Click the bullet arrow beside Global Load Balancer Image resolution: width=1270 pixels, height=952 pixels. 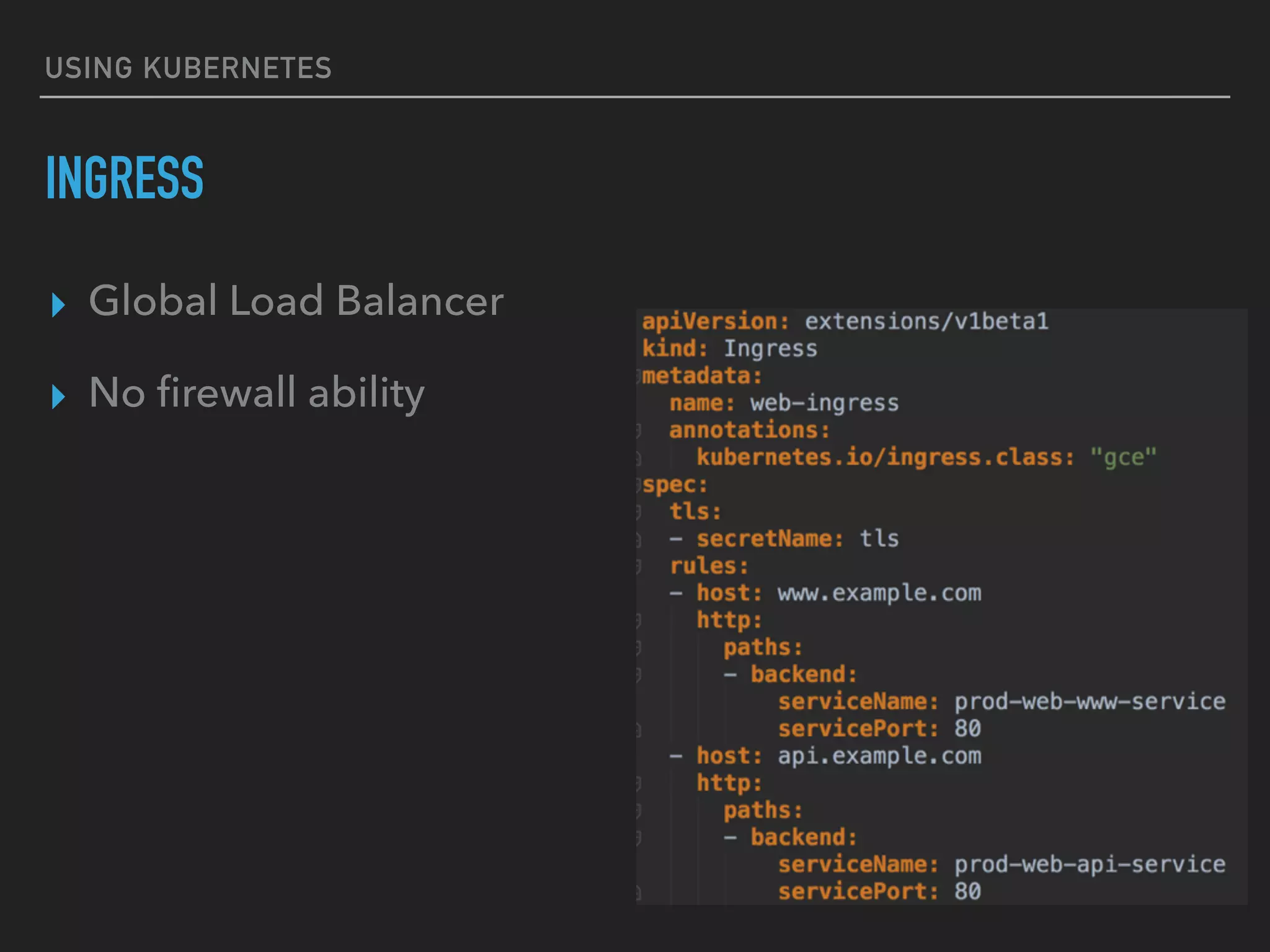[x=59, y=305]
